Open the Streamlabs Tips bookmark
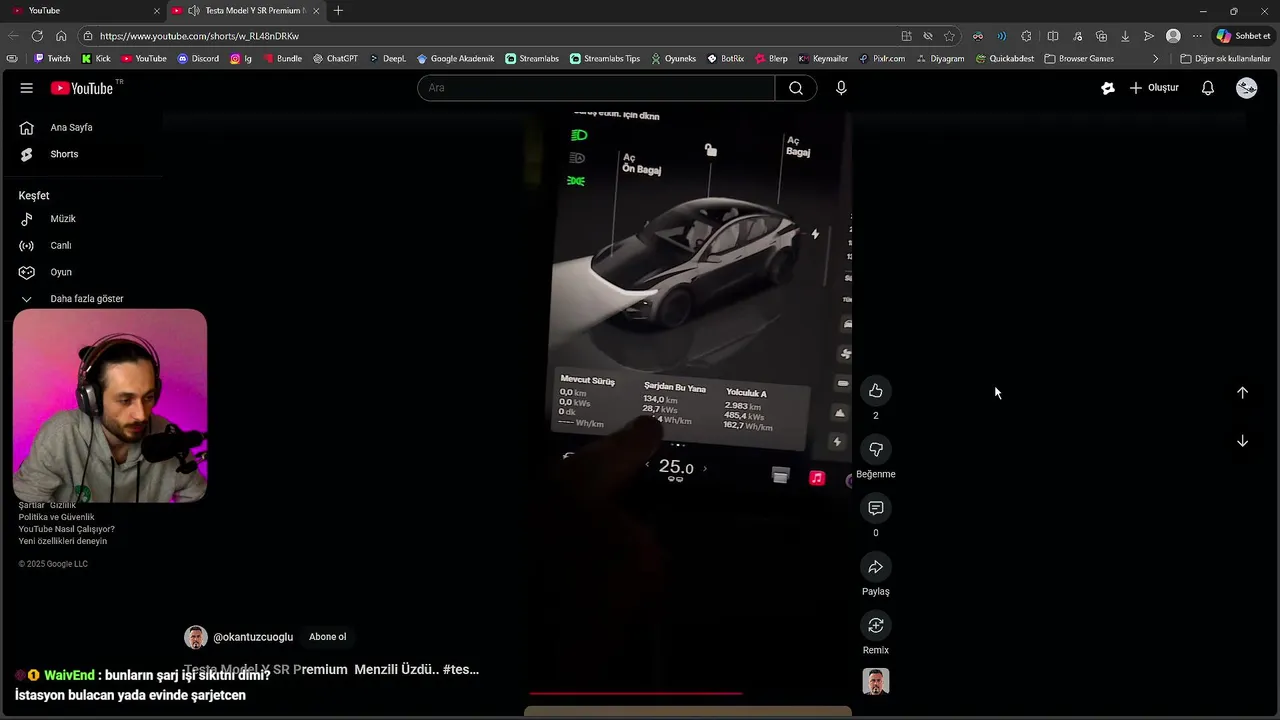The image size is (1280, 720). click(x=605, y=58)
